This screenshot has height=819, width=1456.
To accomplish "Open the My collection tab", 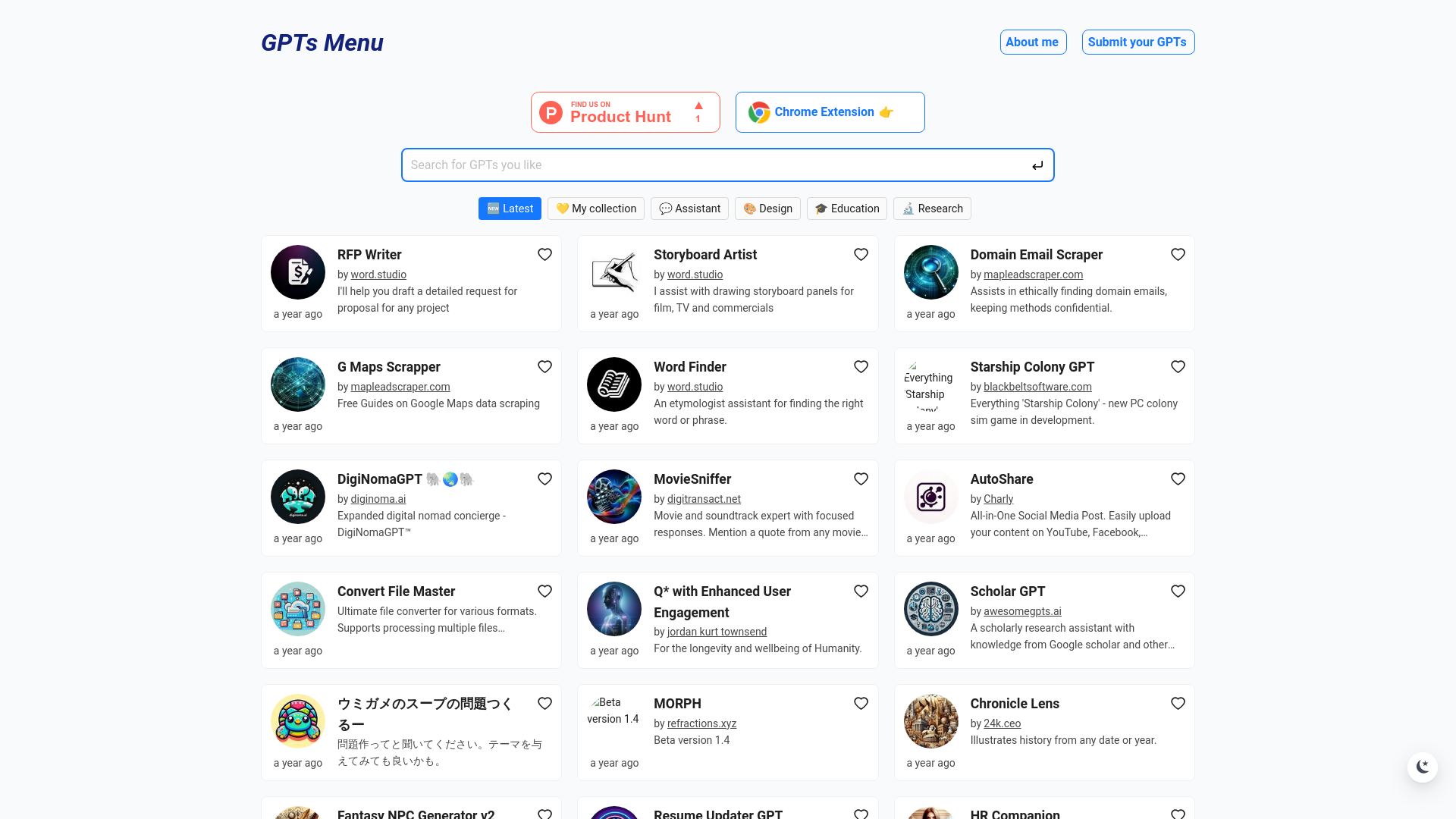I will pos(596,209).
